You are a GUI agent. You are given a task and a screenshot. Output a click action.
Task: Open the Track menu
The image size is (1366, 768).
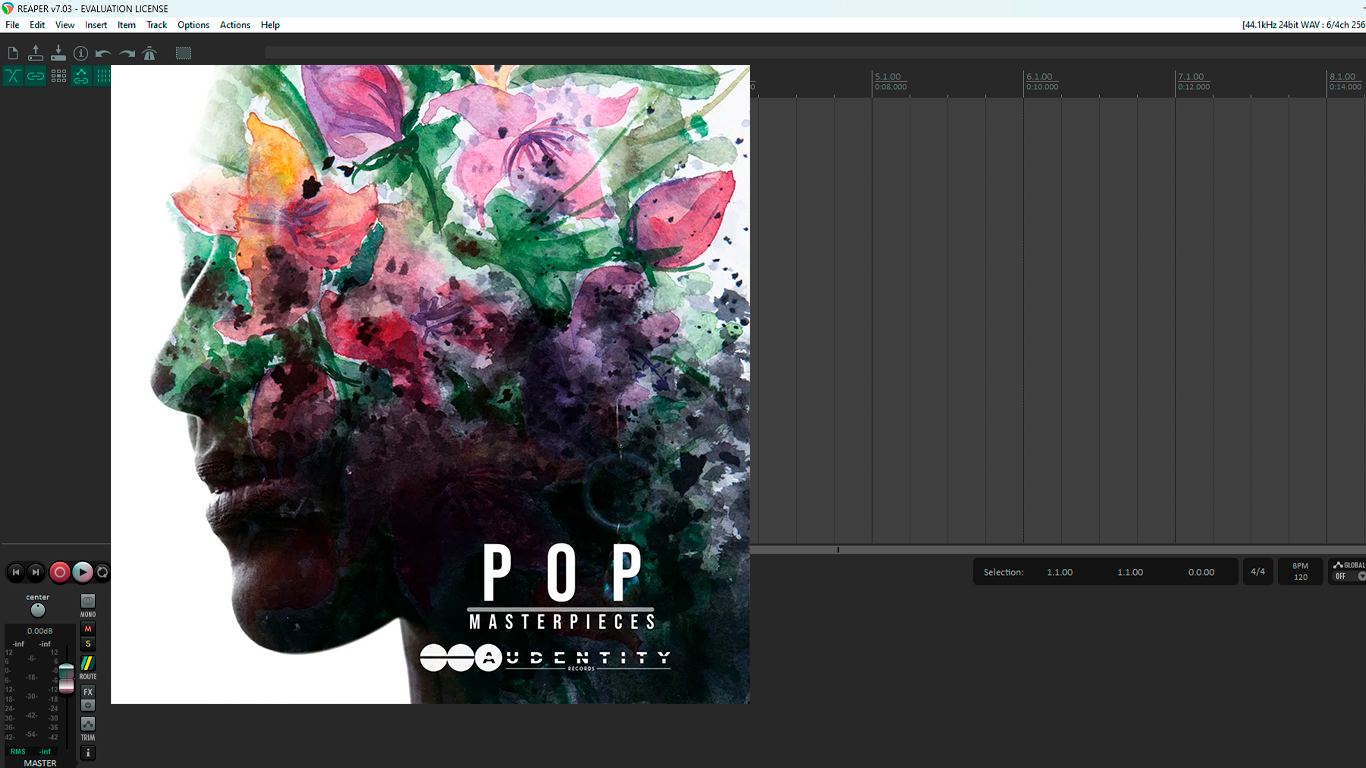click(157, 25)
